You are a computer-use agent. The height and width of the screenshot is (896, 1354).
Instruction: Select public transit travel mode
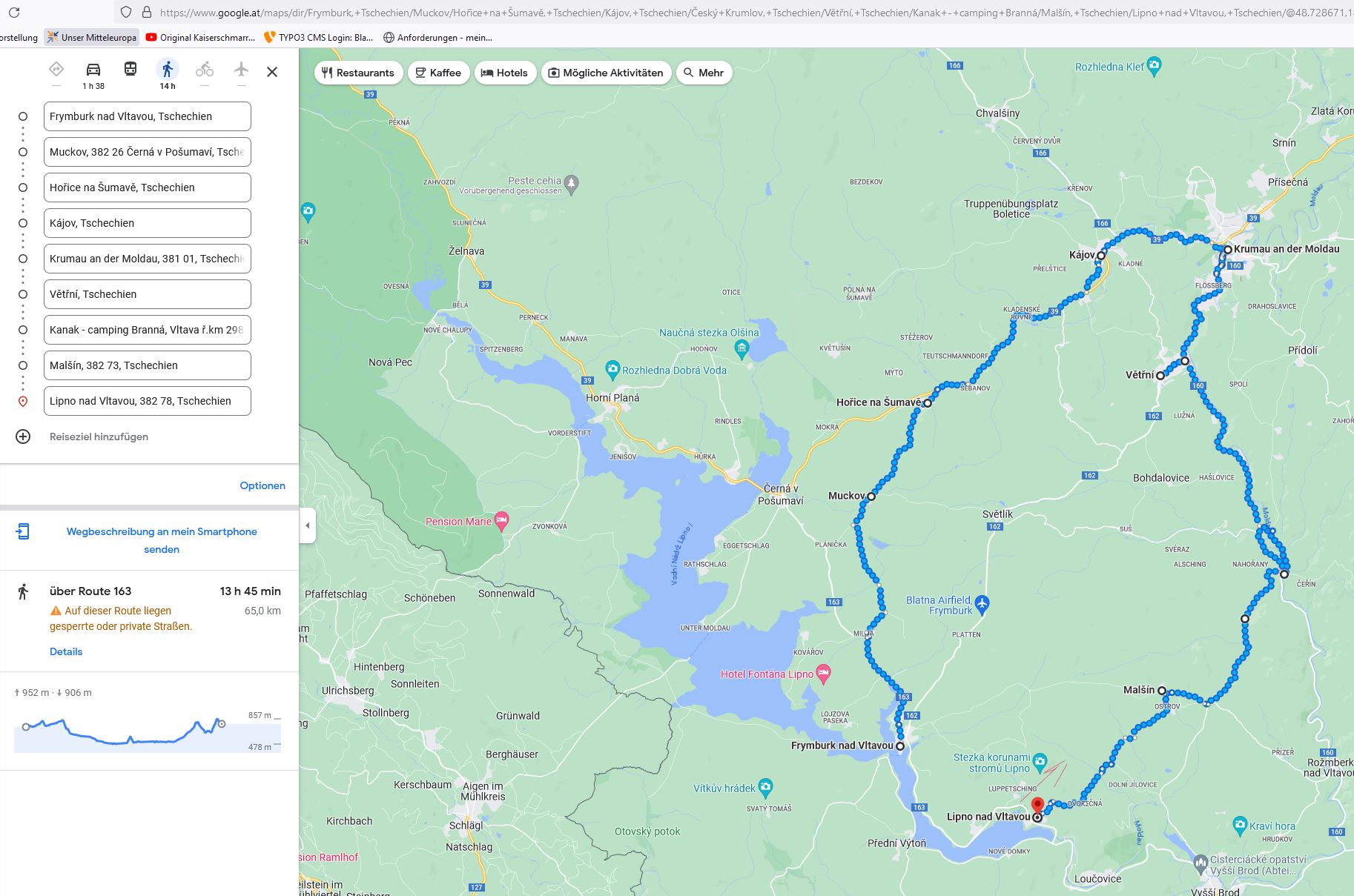click(131, 70)
